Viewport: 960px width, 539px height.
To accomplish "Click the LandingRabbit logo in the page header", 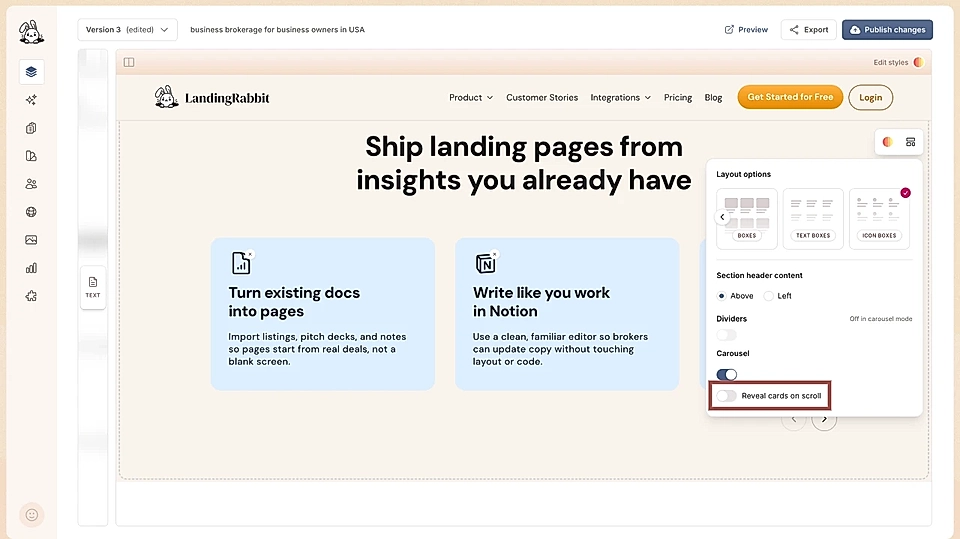I will tap(212, 97).
